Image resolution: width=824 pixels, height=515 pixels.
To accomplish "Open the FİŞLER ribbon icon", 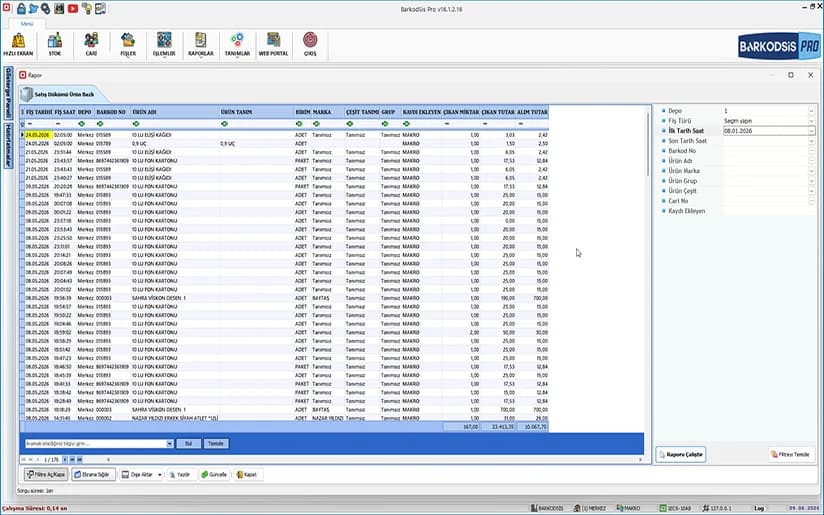I will click(x=128, y=44).
